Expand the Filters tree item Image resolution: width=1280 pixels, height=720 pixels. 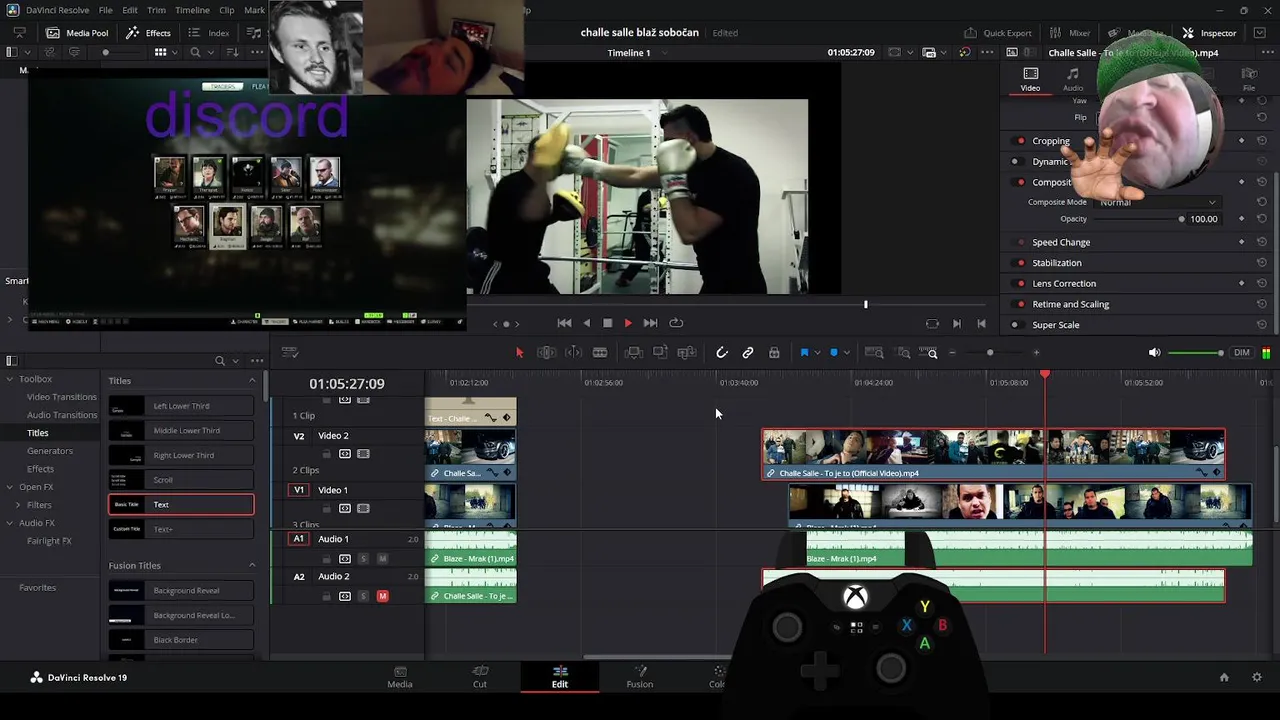click(x=18, y=505)
